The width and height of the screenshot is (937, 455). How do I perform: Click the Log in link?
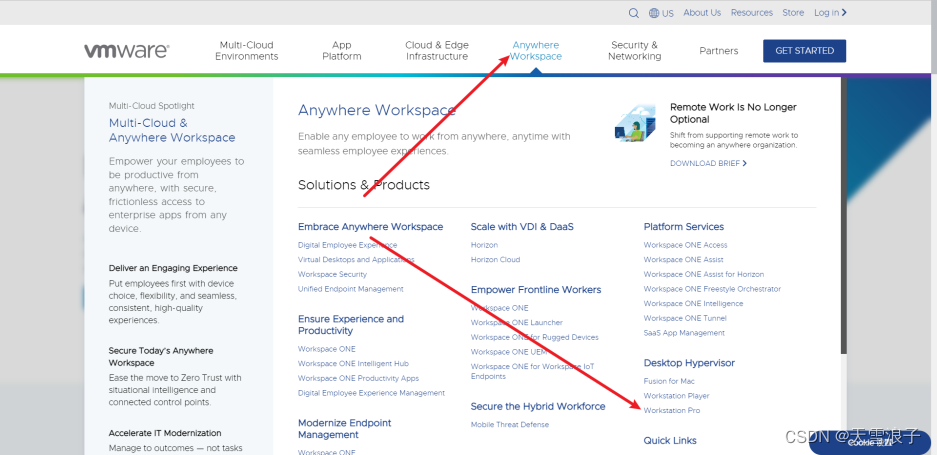click(x=830, y=13)
